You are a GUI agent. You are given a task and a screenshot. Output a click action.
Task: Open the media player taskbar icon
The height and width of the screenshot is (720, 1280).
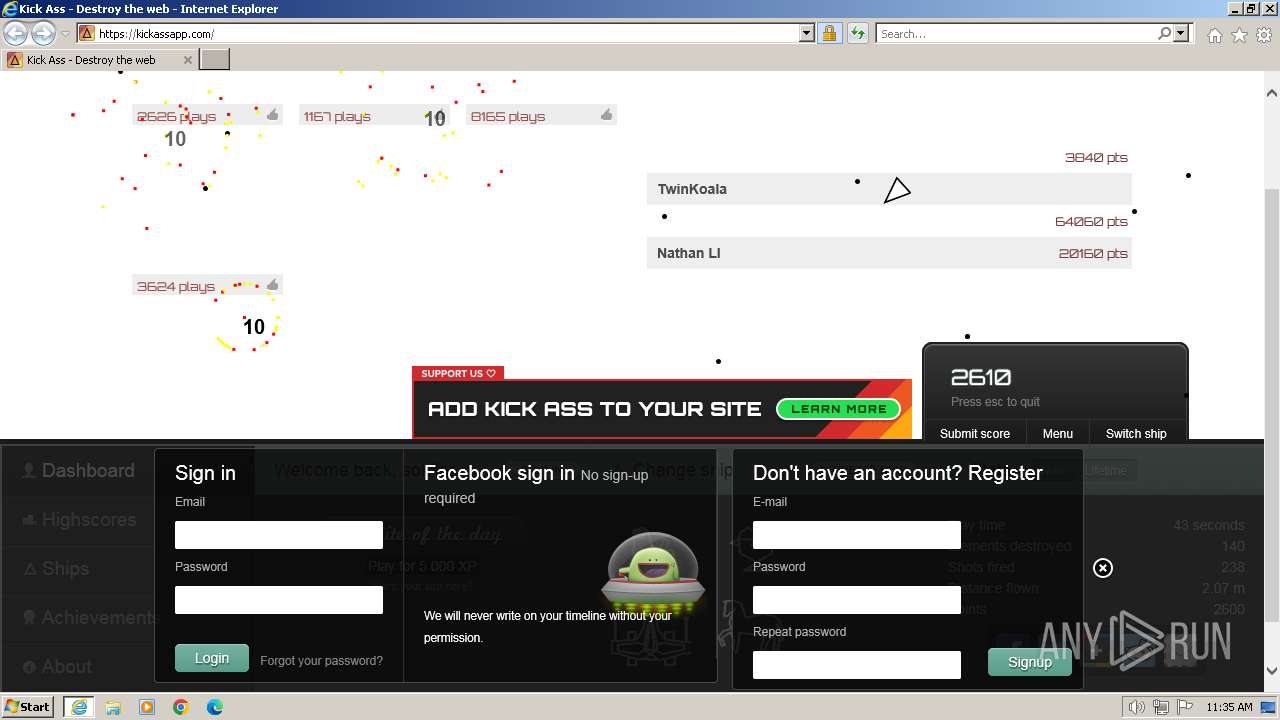pos(147,707)
